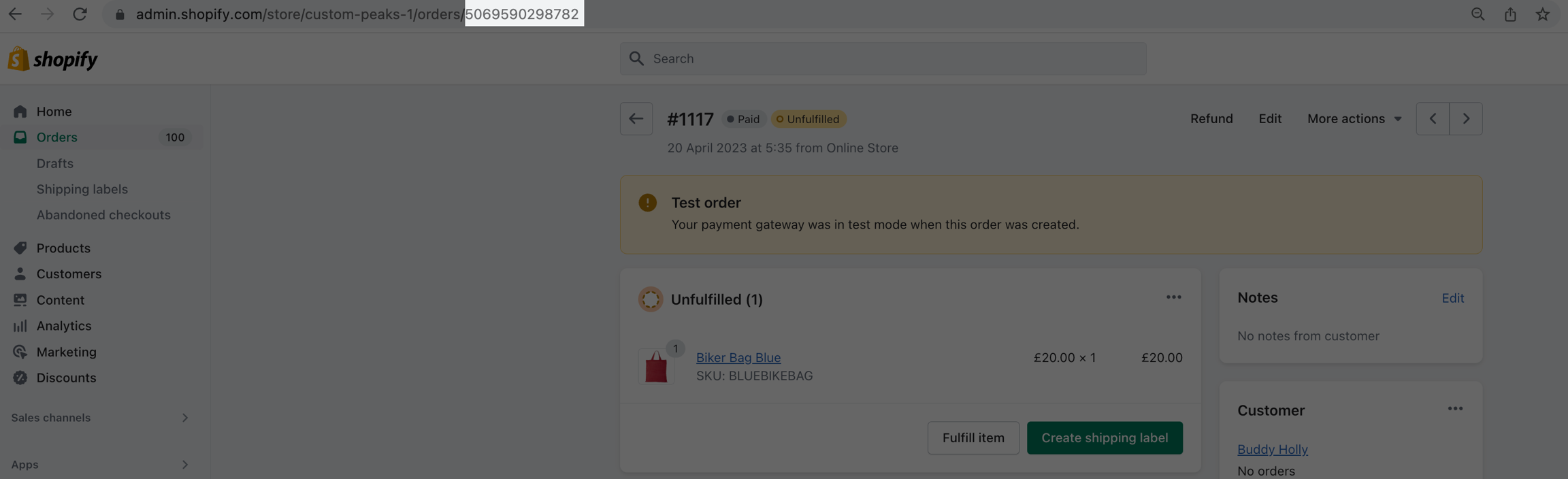Click the Biker Bag product thumbnail
The image size is (1568, 479).
656,366
